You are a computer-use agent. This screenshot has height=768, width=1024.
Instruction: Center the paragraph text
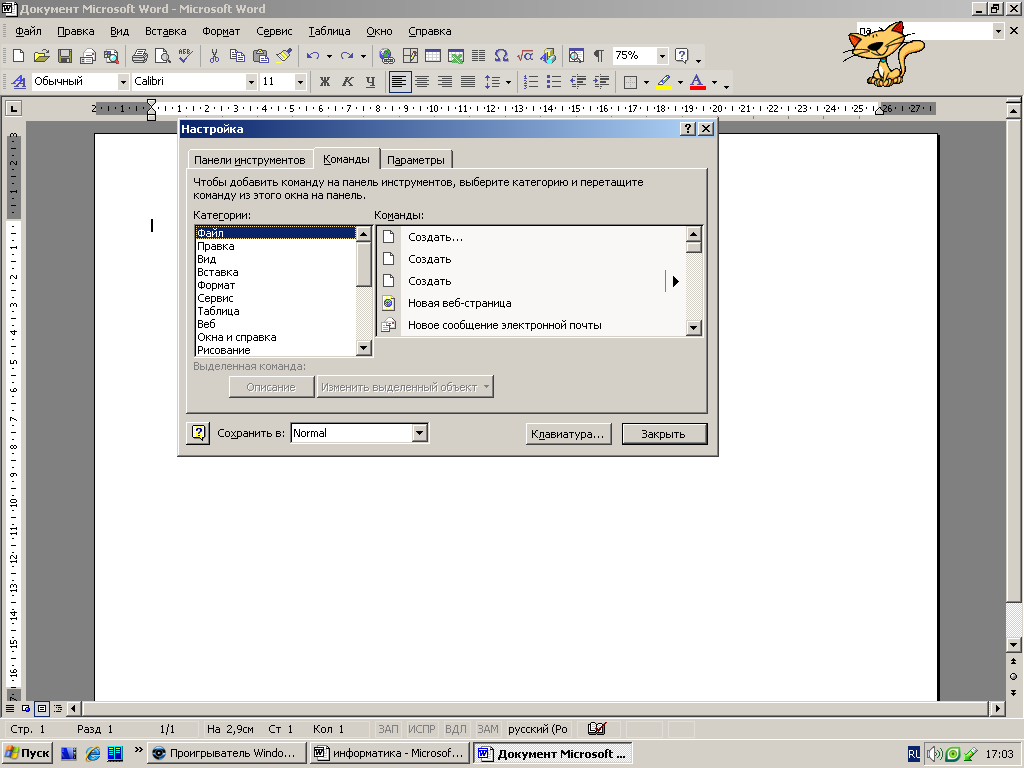423,82
